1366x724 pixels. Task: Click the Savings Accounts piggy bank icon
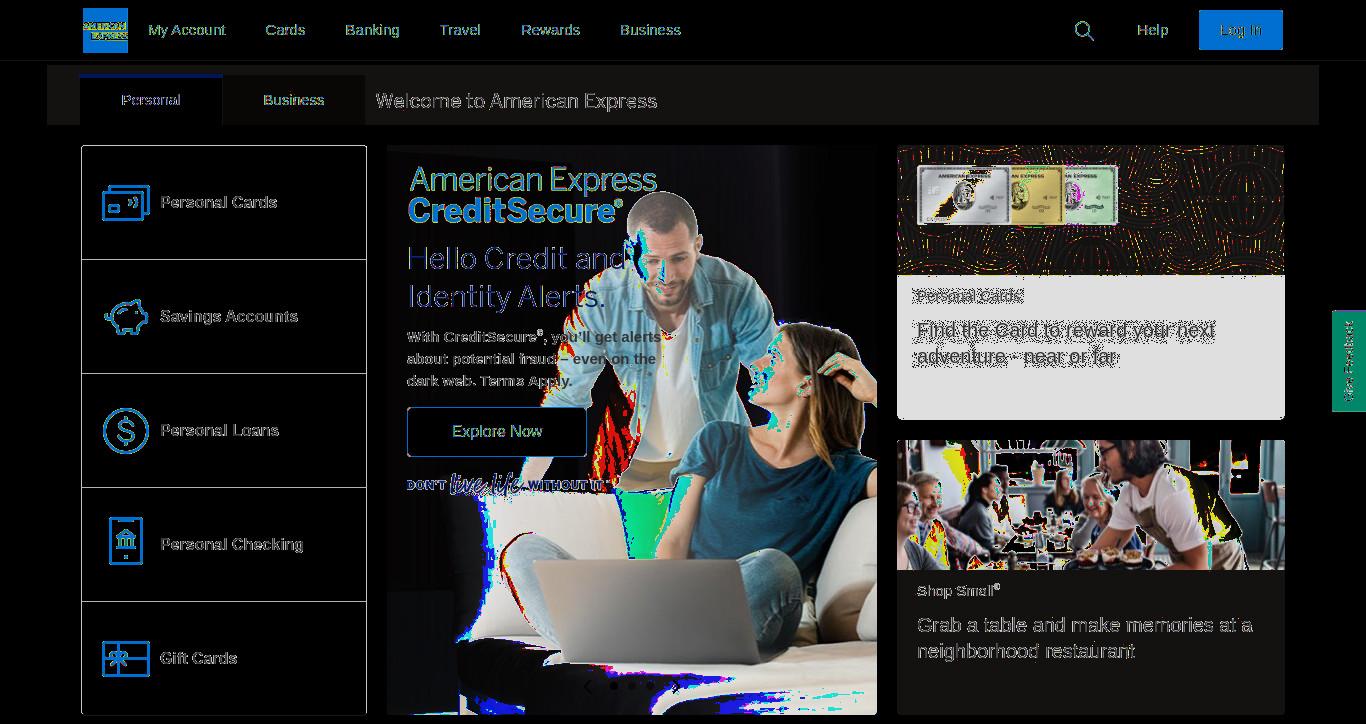126,317
